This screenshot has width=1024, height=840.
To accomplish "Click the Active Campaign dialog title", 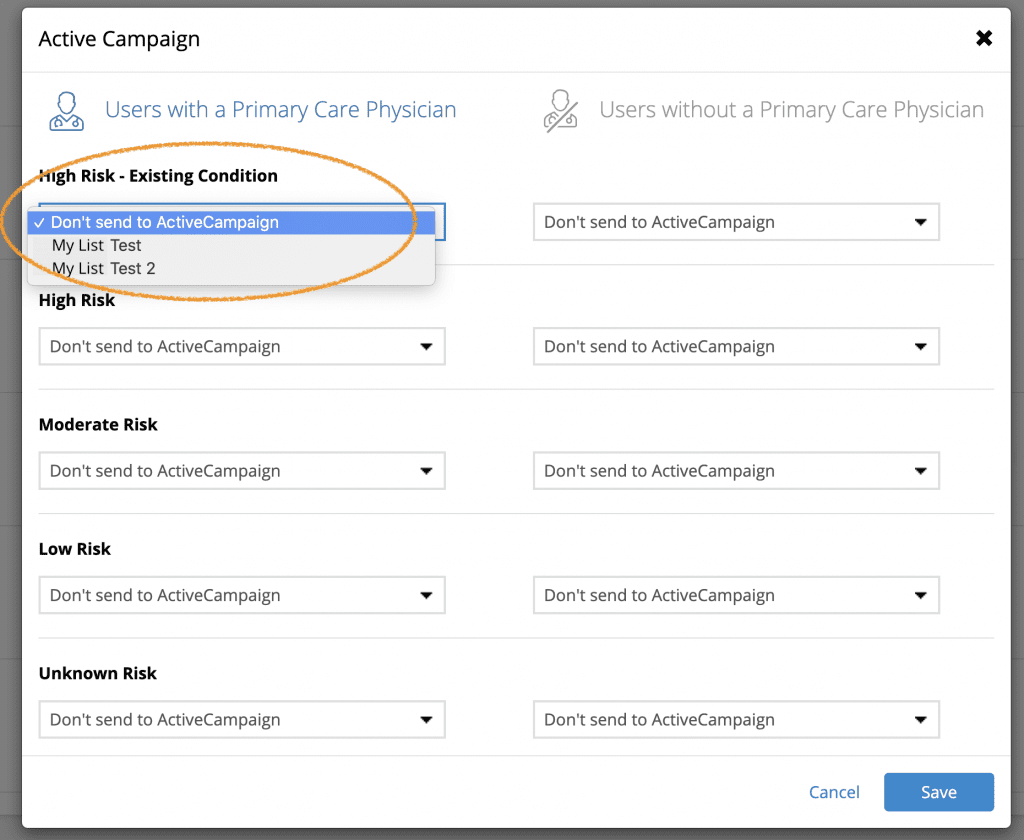I will click(x=119, y=39).
